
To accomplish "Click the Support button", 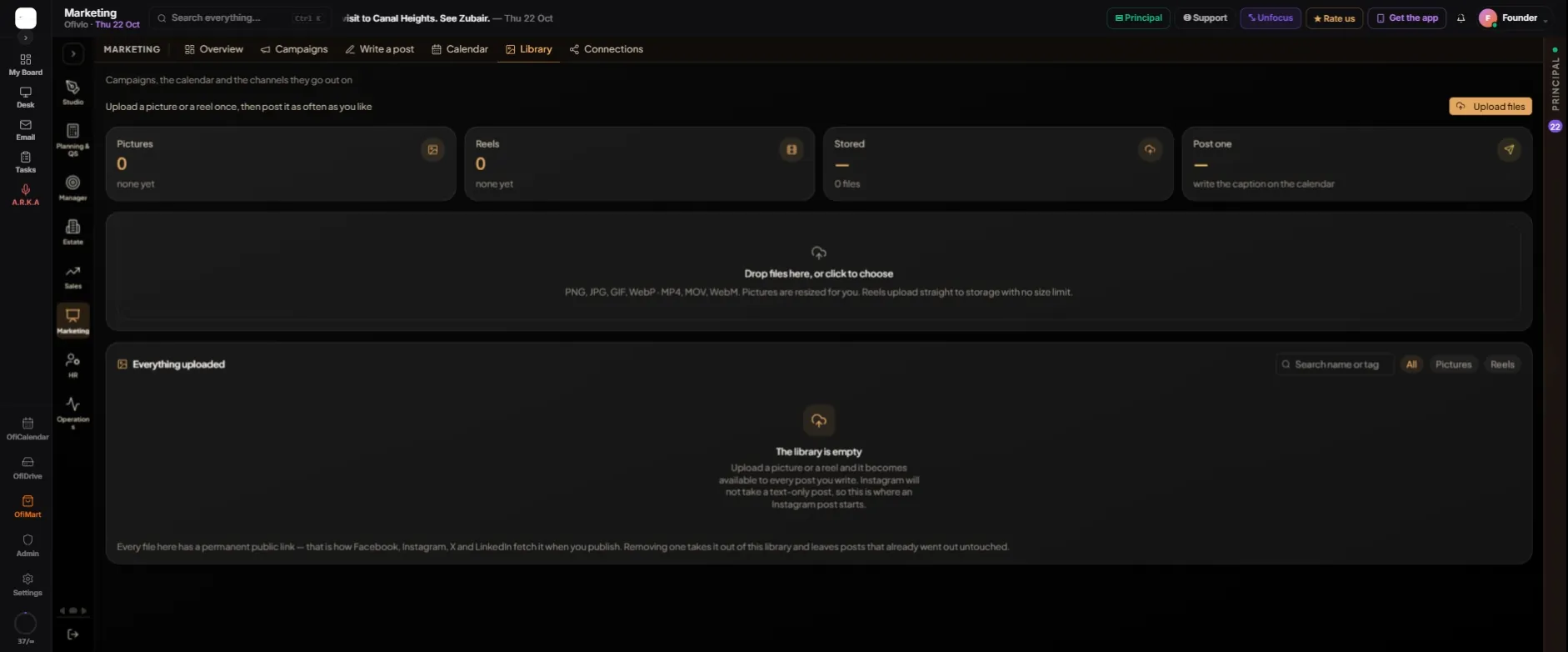I will point(1206,18).
